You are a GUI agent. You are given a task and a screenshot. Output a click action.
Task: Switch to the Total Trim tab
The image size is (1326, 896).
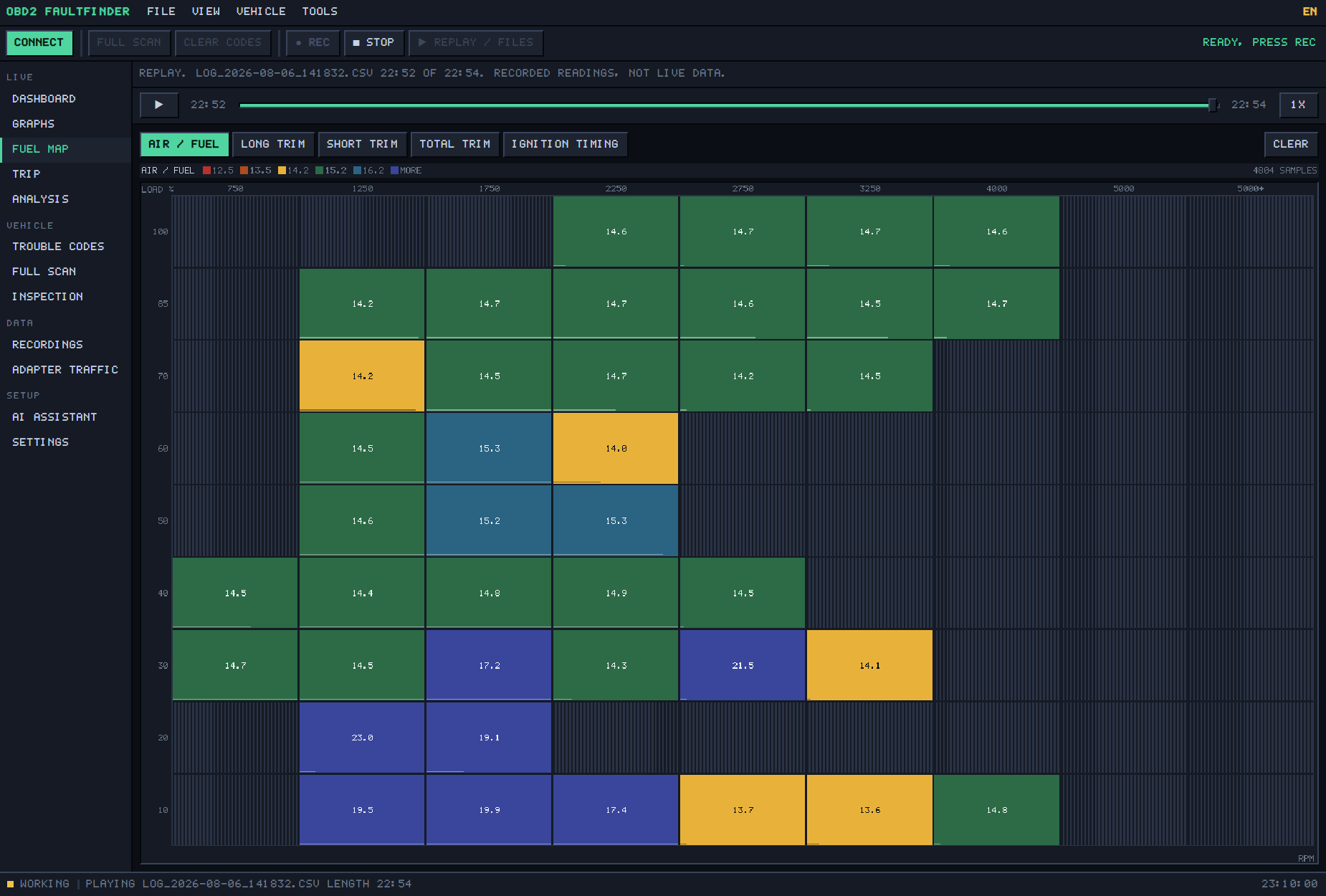click(x=455, y=144)
